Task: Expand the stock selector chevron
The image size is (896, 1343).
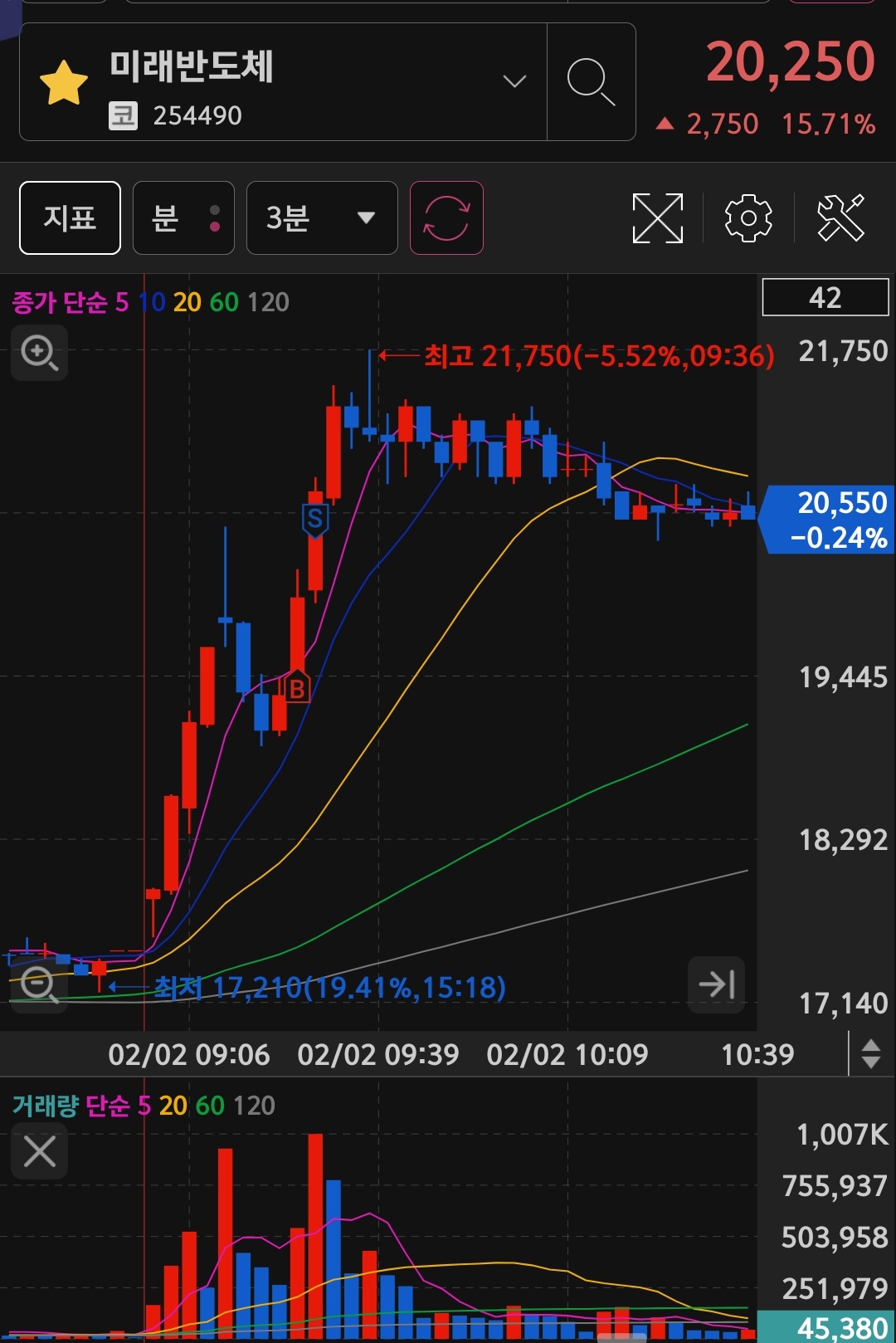Action: coord(514,81)
